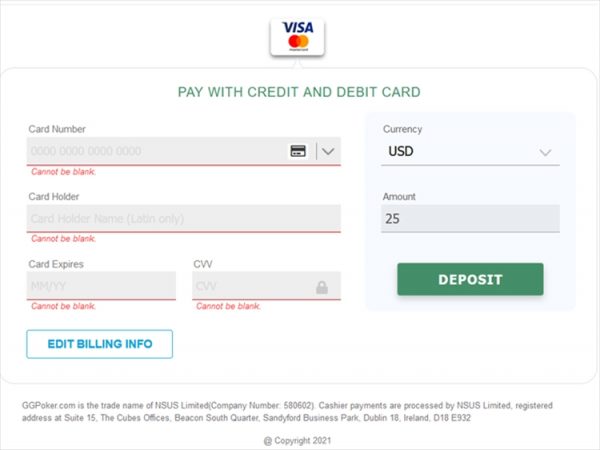The height and width of the screenshot is (450, 600).
Task: Focus the Card Number input field
Action: (157, 151)
